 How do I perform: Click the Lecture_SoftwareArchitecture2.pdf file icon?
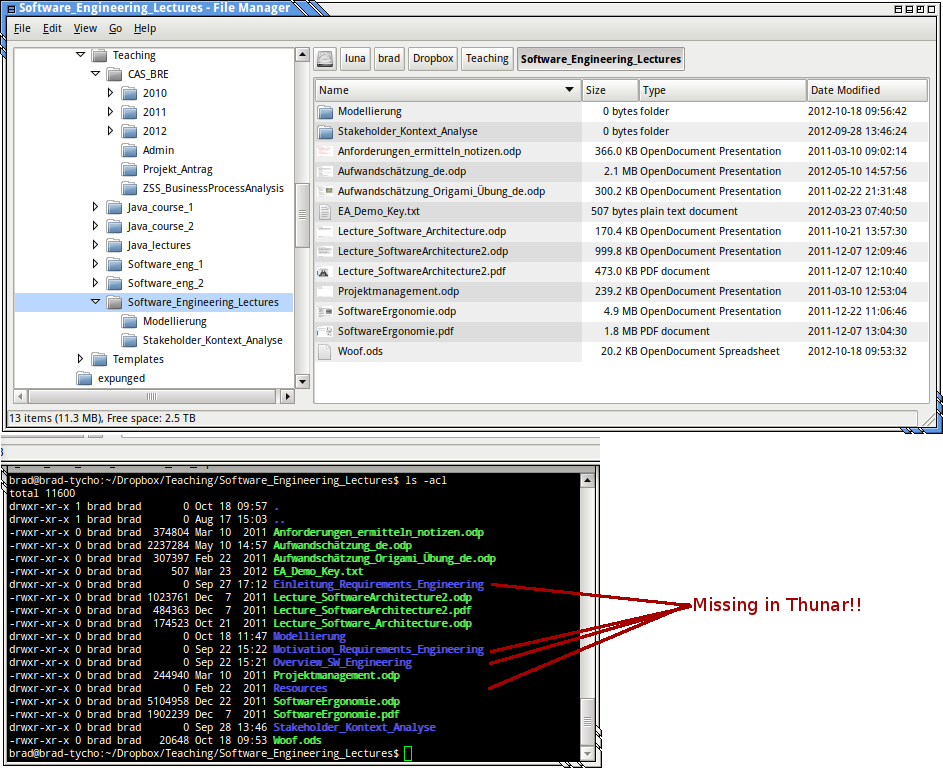[325, 272]
